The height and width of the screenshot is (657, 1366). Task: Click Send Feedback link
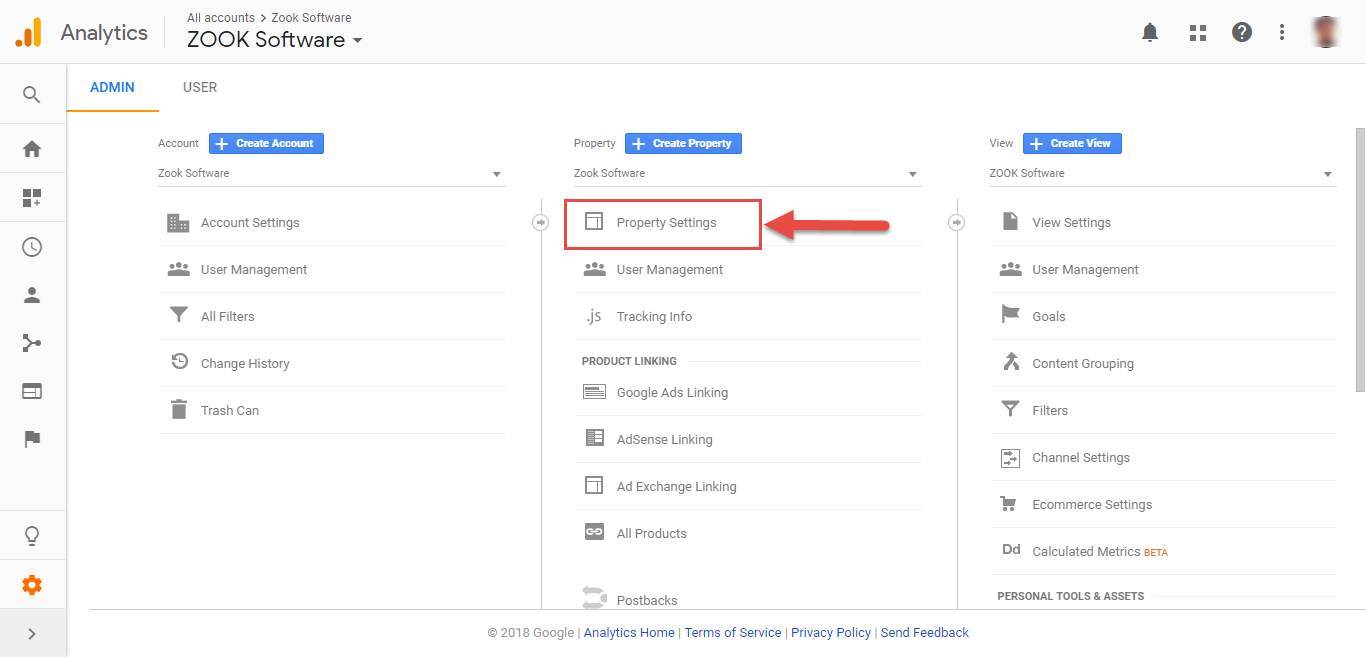[925, 633]
